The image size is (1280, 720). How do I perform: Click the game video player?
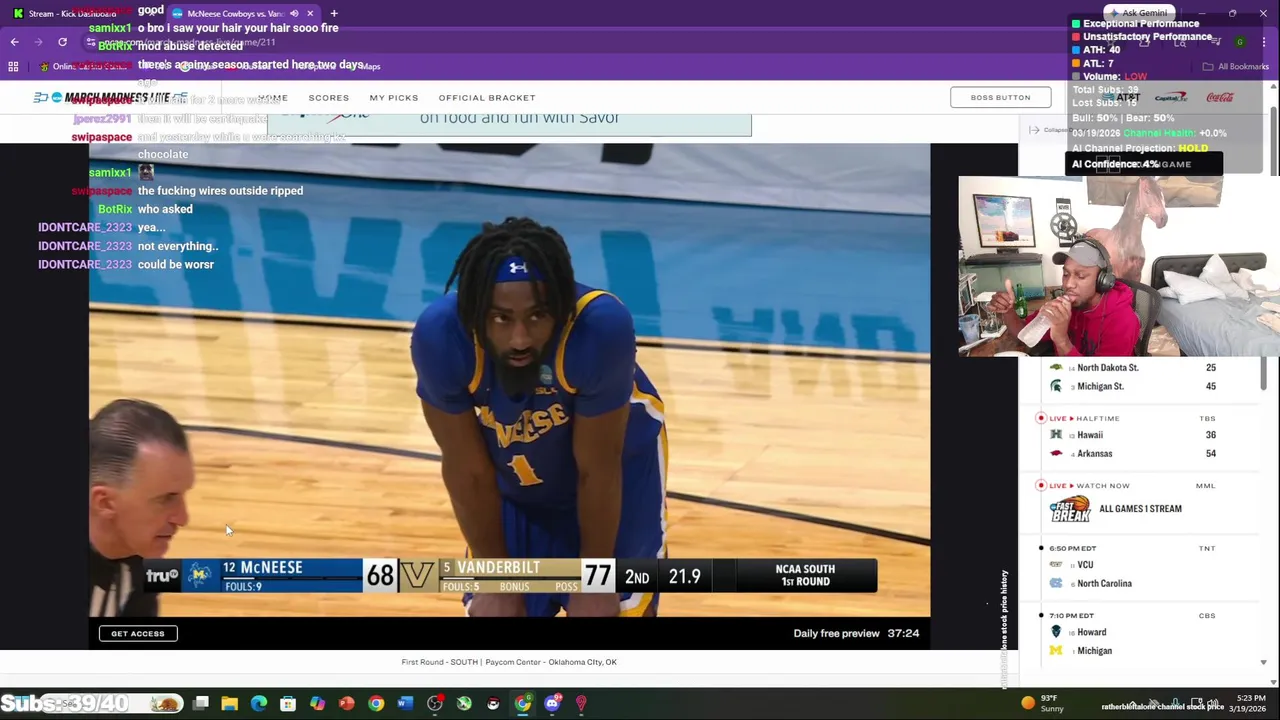point(509,380)
